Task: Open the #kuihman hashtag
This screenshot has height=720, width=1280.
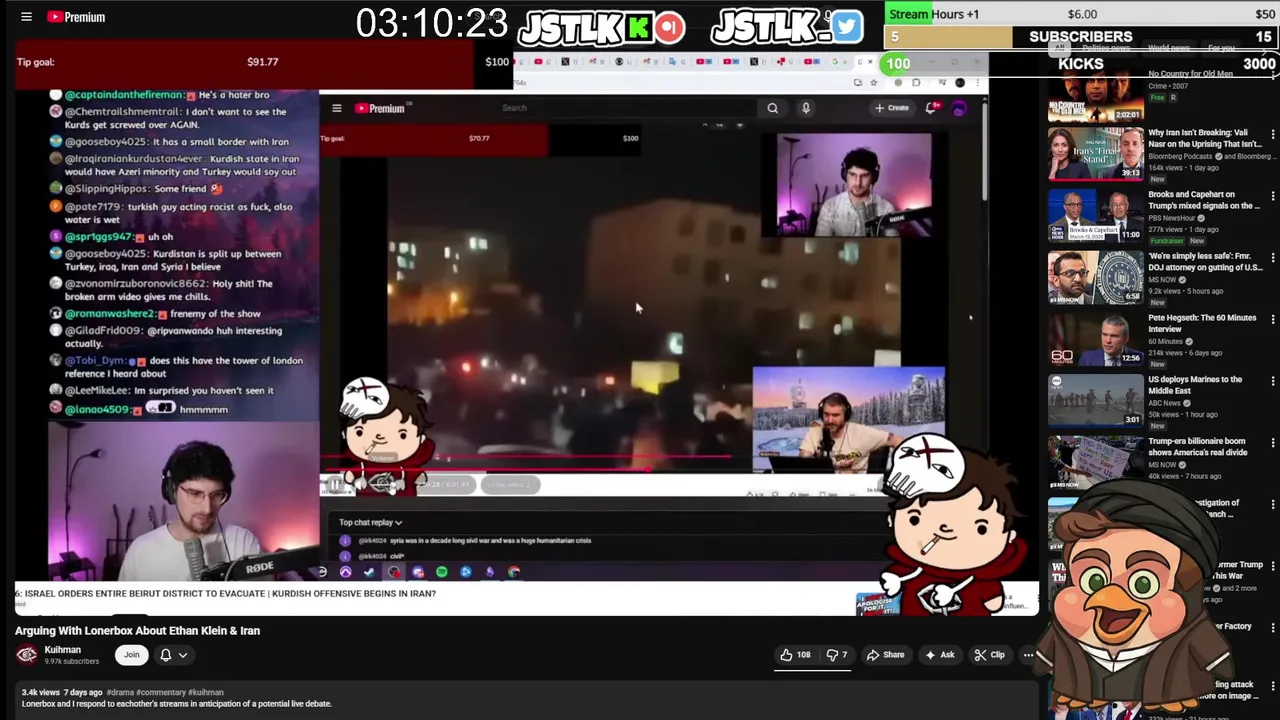Action: (206, 692)
